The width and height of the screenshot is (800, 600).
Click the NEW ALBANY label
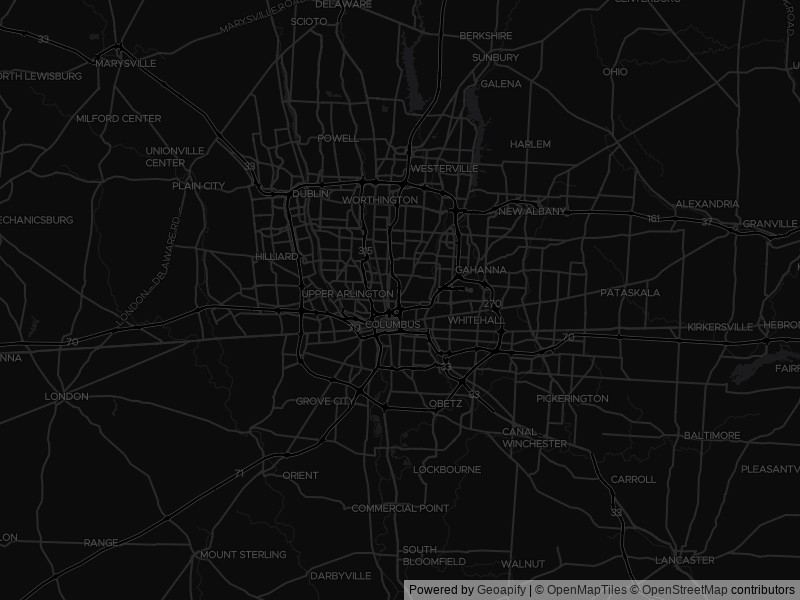(x=532, y=211)
